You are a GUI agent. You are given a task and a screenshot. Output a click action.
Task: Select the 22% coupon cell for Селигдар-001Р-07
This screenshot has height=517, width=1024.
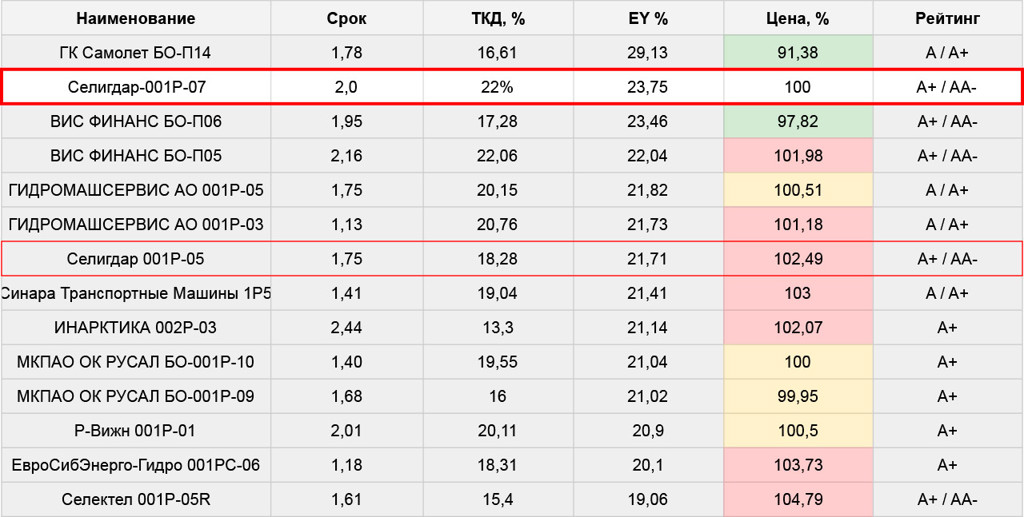(498, 87)
